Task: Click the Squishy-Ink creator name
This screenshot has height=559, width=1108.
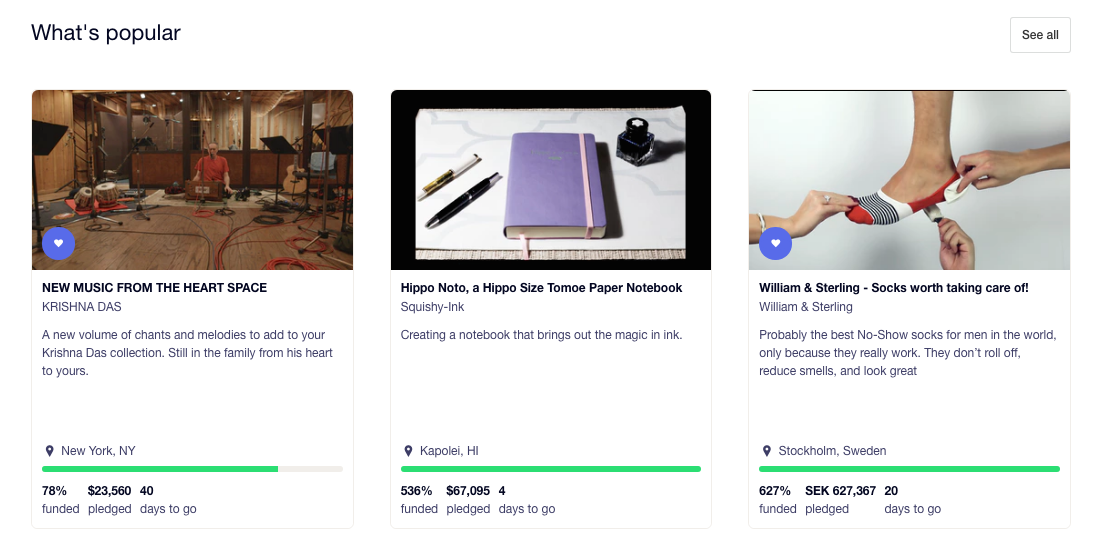Action: tap(432, 307)
